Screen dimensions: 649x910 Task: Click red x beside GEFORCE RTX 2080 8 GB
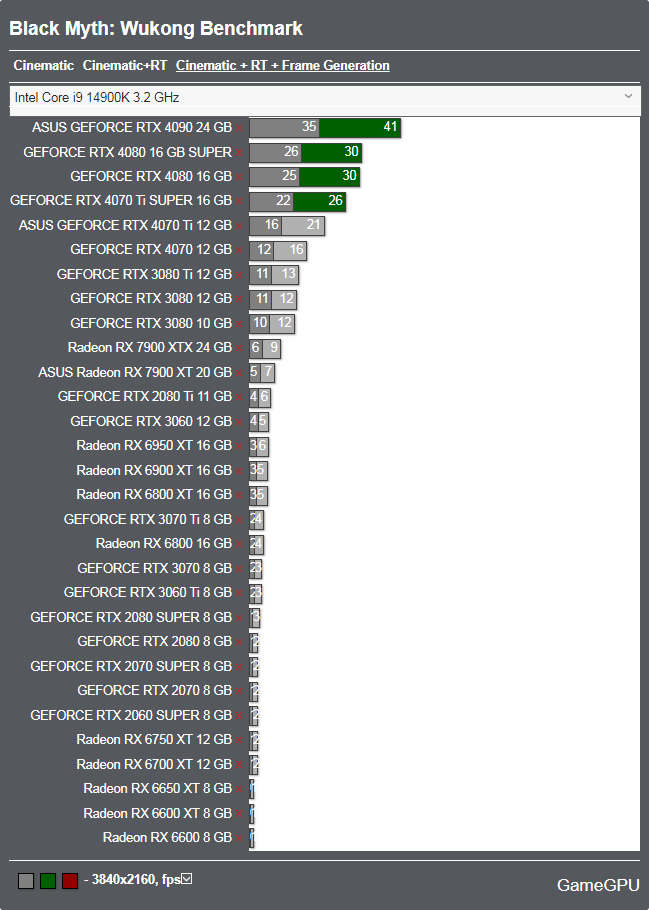click(239, 642)
